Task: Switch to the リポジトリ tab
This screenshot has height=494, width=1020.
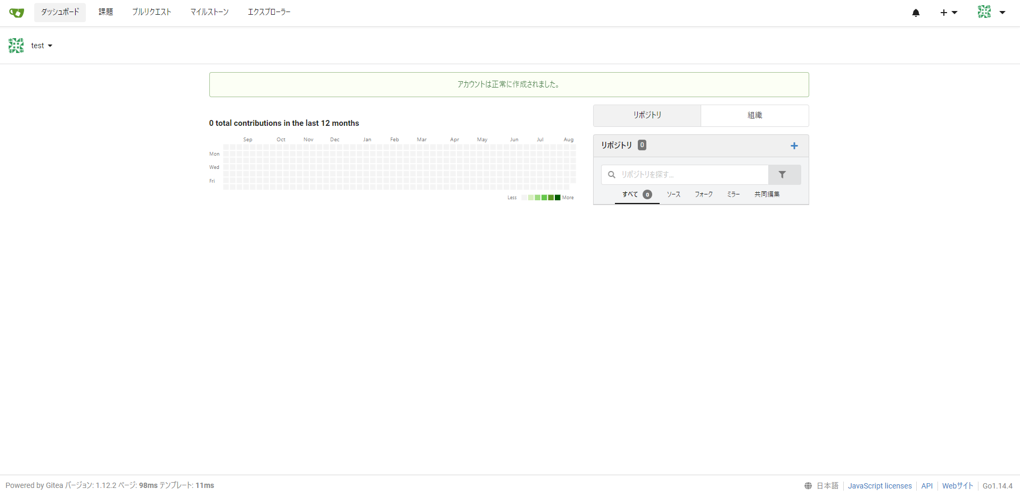Action: [647, 115]
